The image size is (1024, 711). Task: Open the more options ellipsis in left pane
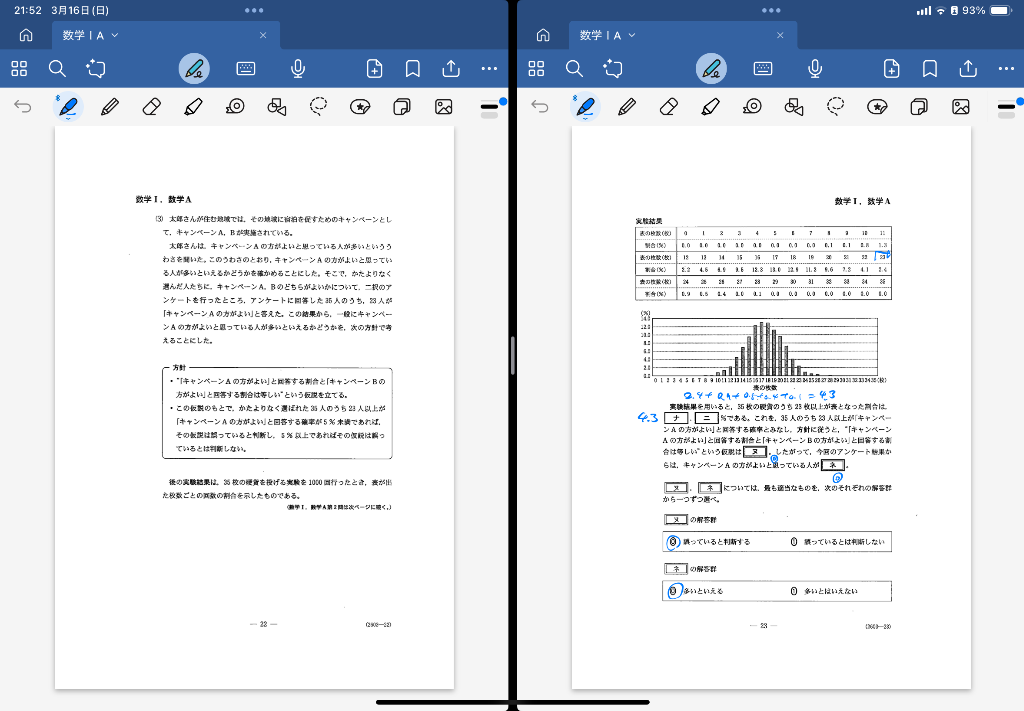(489, 68)
